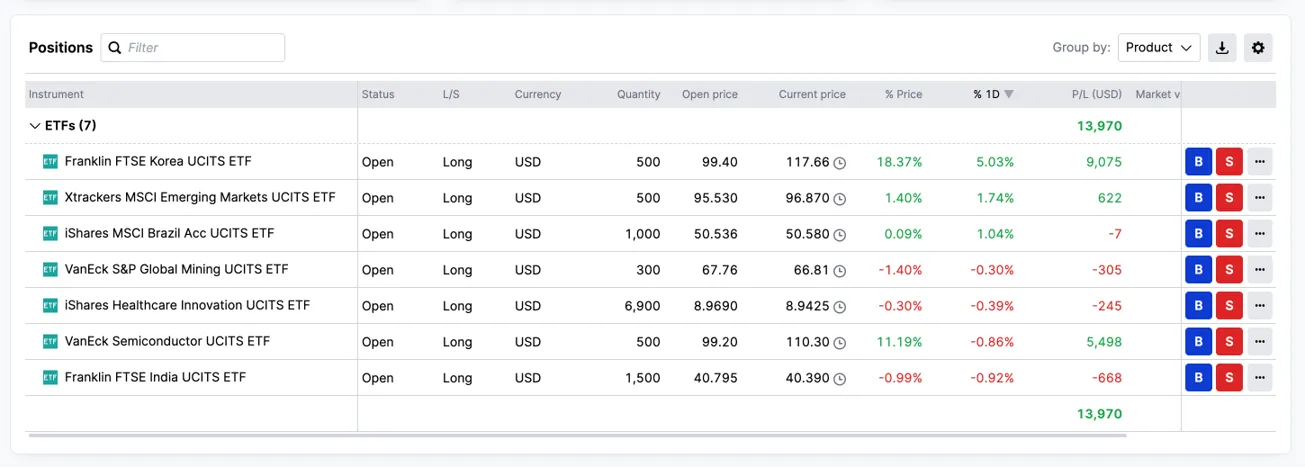This screenshot has width=1305, height=467.
Task: Click the blue B buy icon for Franklin FTSE Korea
Action: pyautogui.click(x=1198, y=162)
